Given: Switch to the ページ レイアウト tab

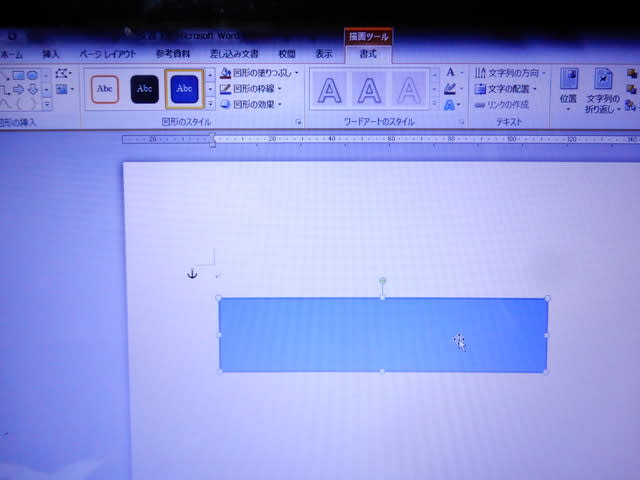Looking at the screenshot, I should click(x=105, y=53).
